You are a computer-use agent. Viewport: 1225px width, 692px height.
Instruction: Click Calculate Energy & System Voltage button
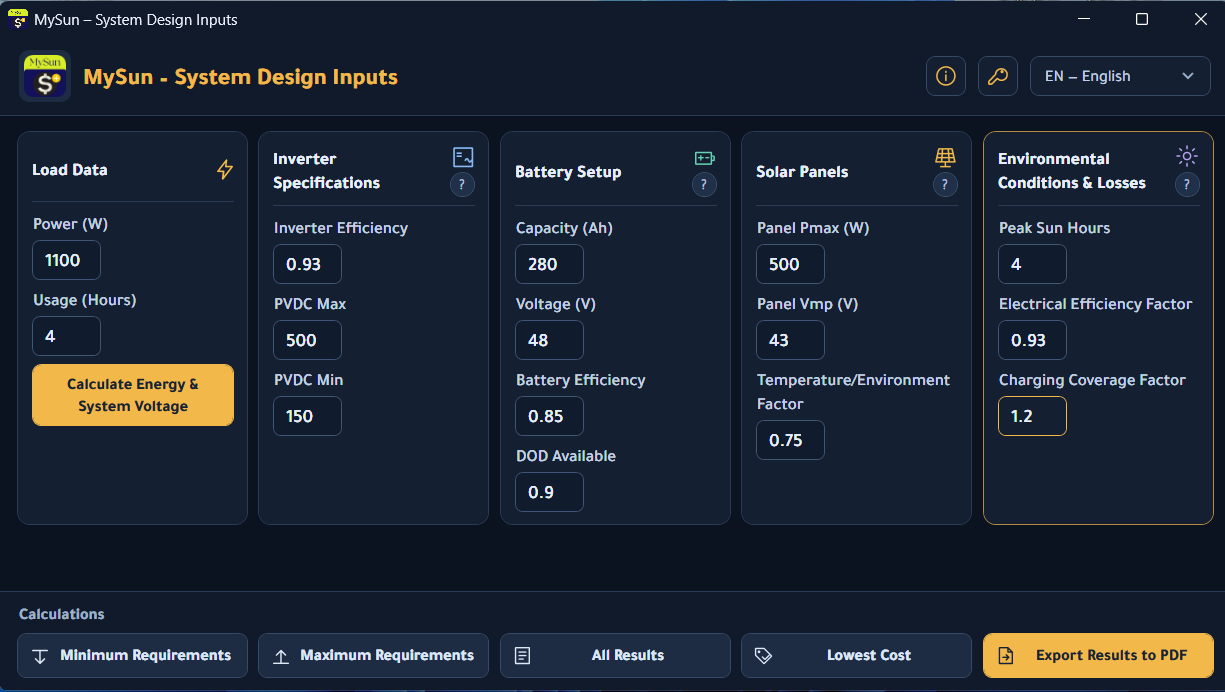pyautogui.click(x=133, y=395)
